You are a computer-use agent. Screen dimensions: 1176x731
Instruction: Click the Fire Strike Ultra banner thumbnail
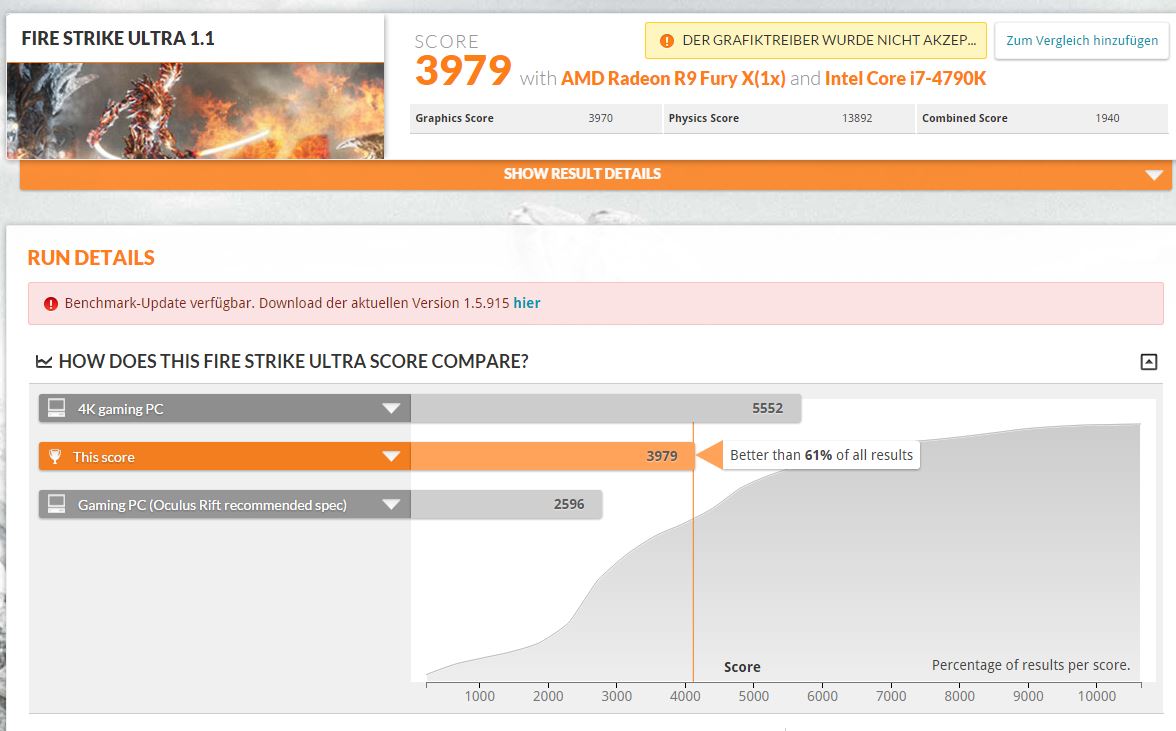pyautogui.click(x=195, y=110)
